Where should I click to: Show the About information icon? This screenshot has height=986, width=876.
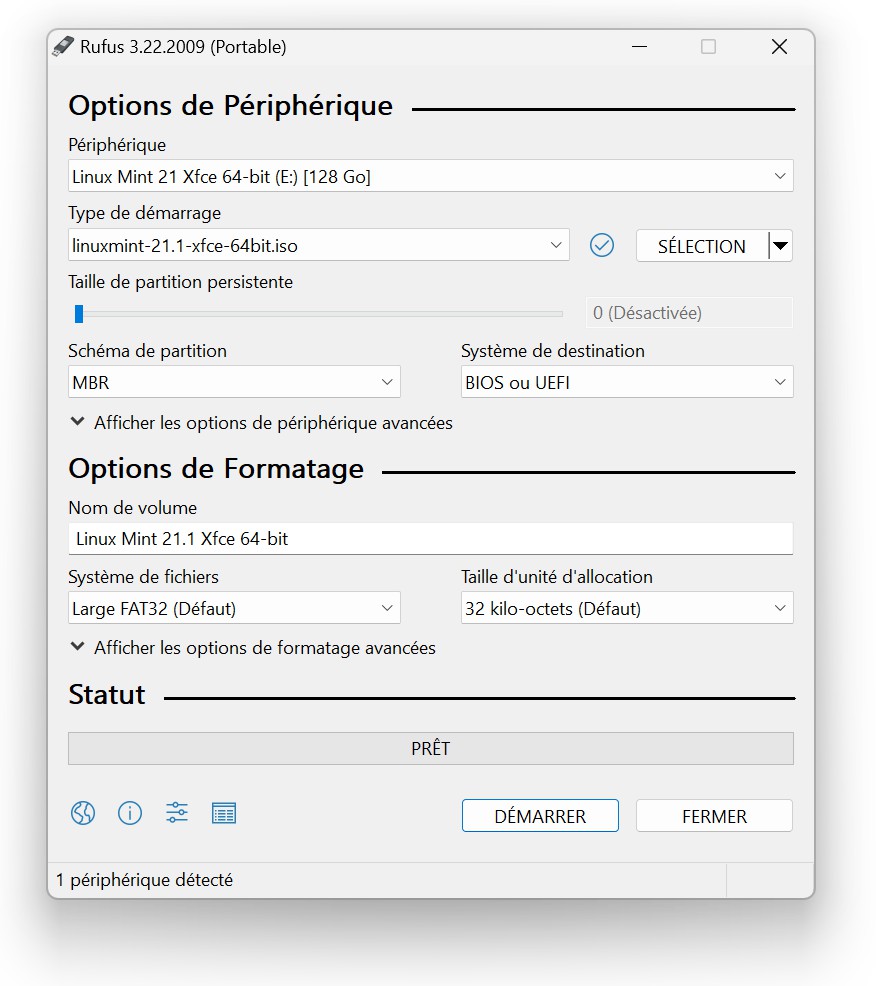[x=130, y=813]
